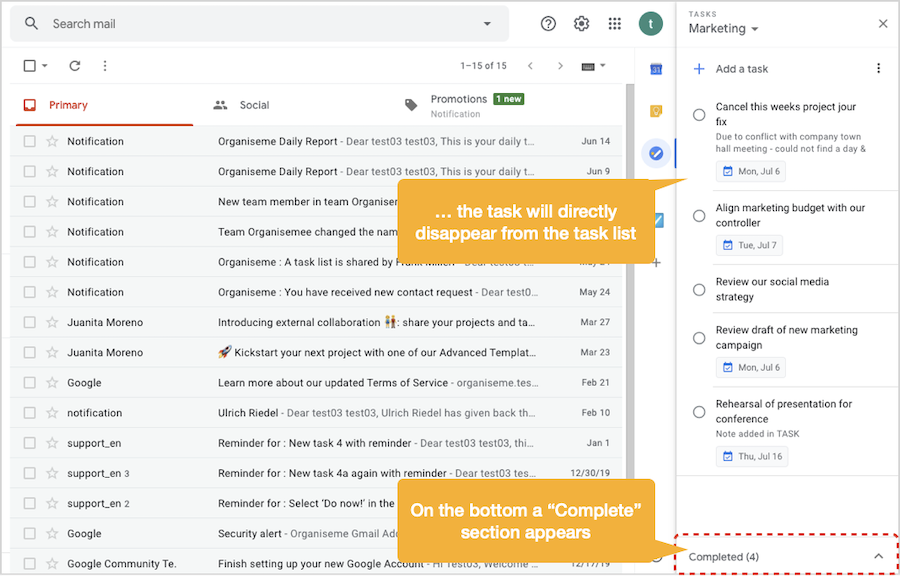Open the Google apps grid

tap(615, 22)
